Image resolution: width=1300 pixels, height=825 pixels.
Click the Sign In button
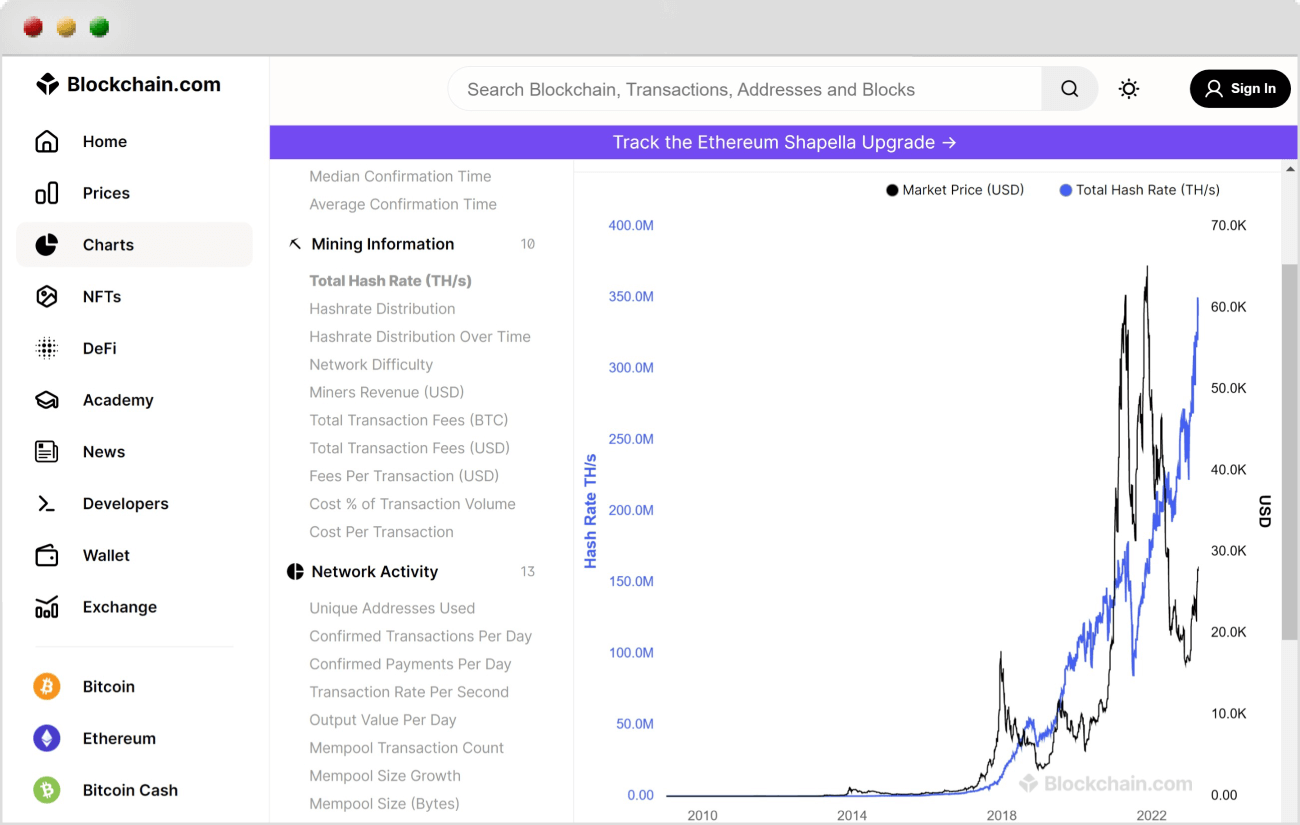1240,89
